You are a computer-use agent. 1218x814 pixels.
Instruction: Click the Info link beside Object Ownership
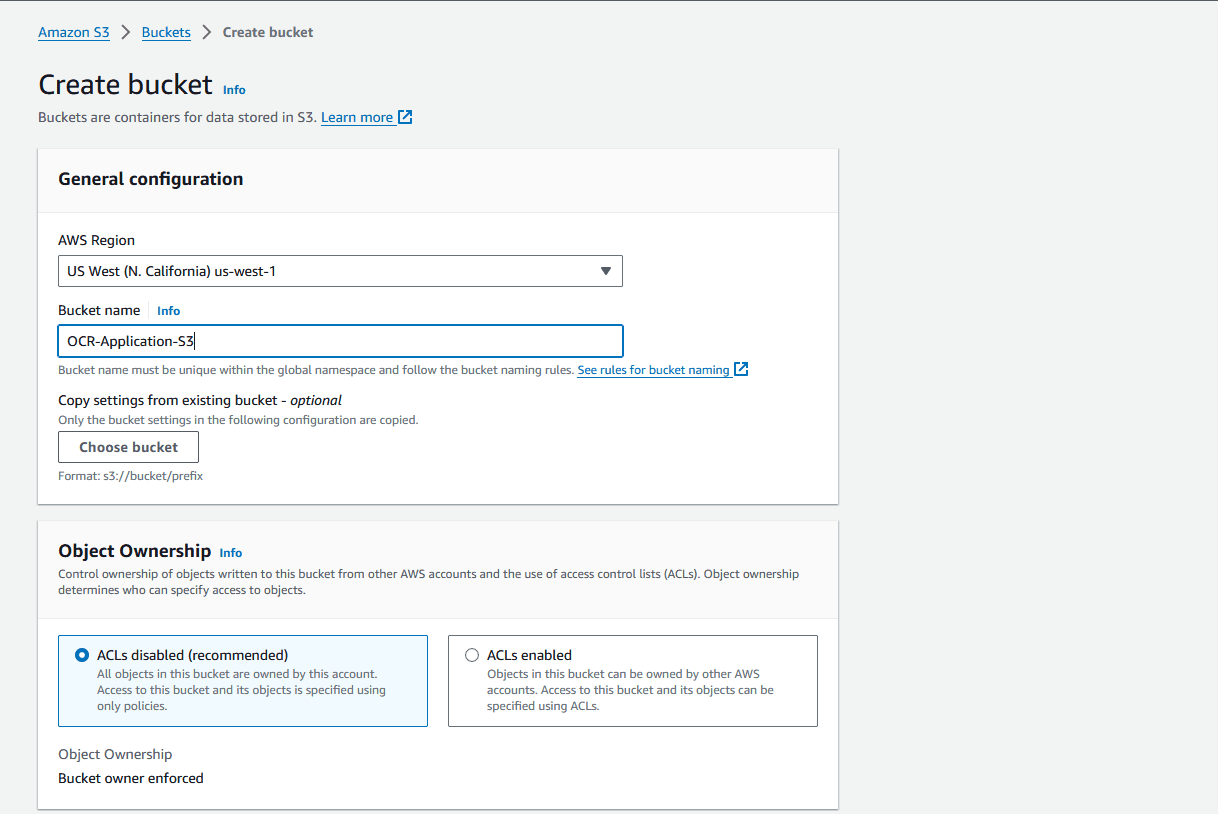click(231, 552)
